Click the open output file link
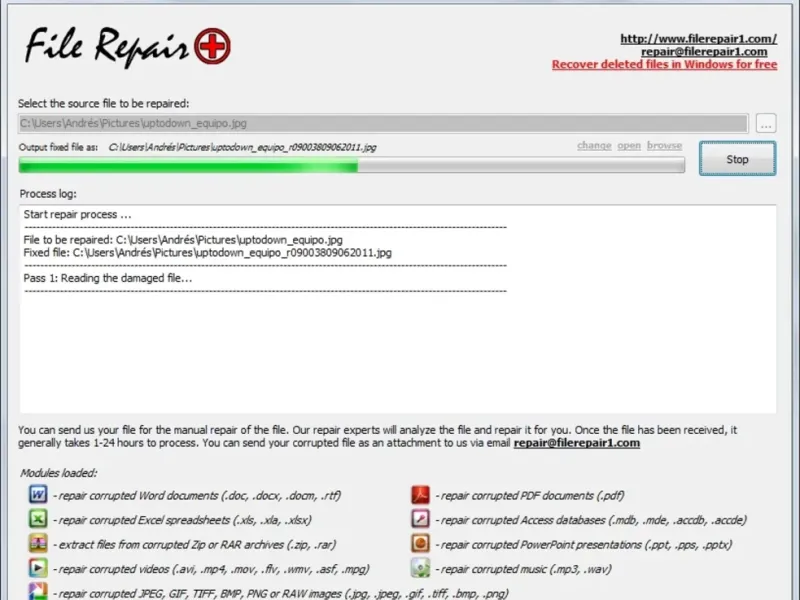800x600 pixels. click(629, 145)
